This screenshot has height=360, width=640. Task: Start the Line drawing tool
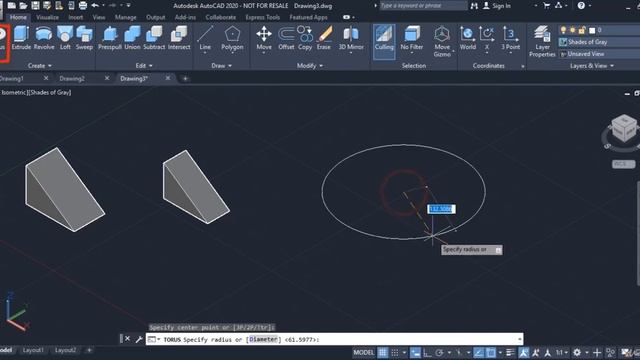(205, 38)
